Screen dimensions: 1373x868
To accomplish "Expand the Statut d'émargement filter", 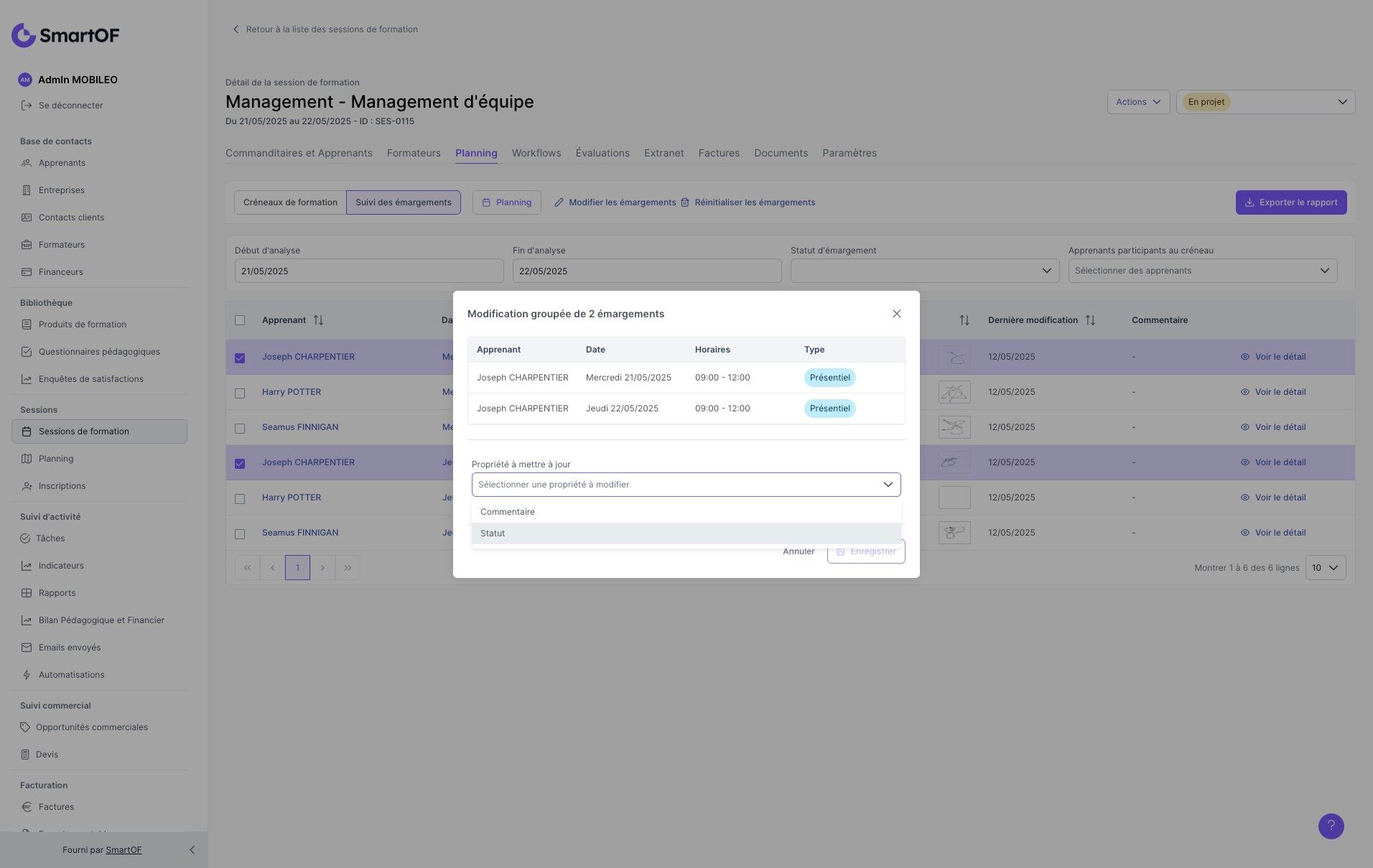I will pos(924,271).
